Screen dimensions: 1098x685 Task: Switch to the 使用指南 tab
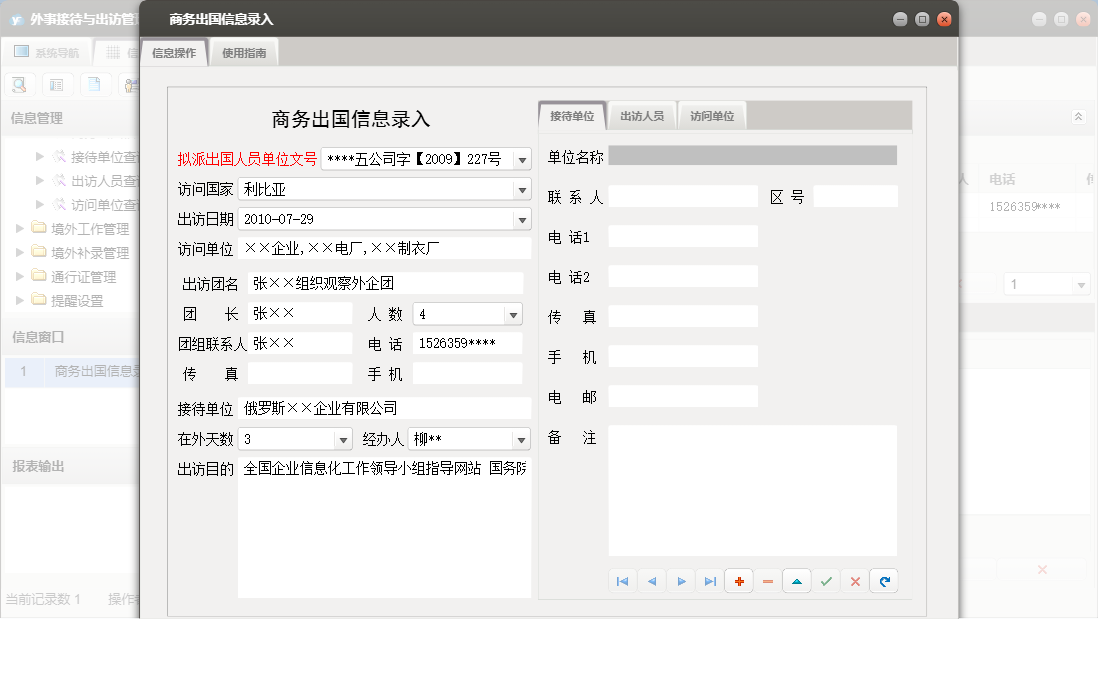244,53
